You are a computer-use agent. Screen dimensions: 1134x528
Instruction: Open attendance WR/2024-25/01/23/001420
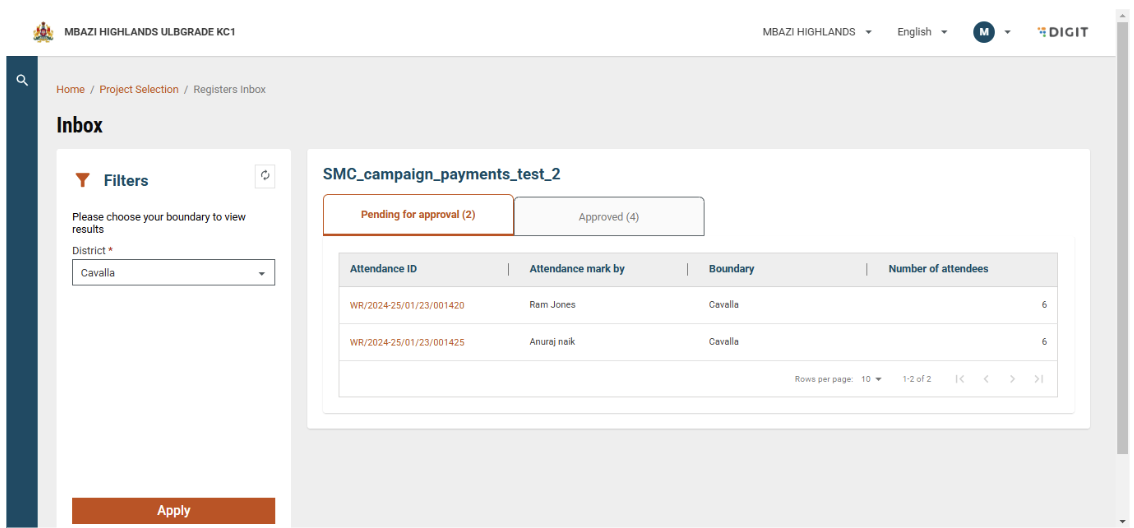click(407, 305)
